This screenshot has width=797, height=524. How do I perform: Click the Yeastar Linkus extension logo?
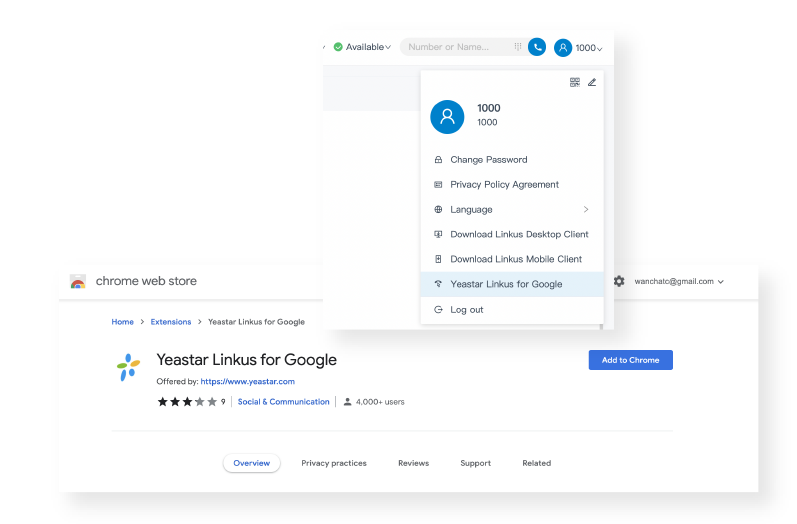pyautogui.click(x=128, y=367)
